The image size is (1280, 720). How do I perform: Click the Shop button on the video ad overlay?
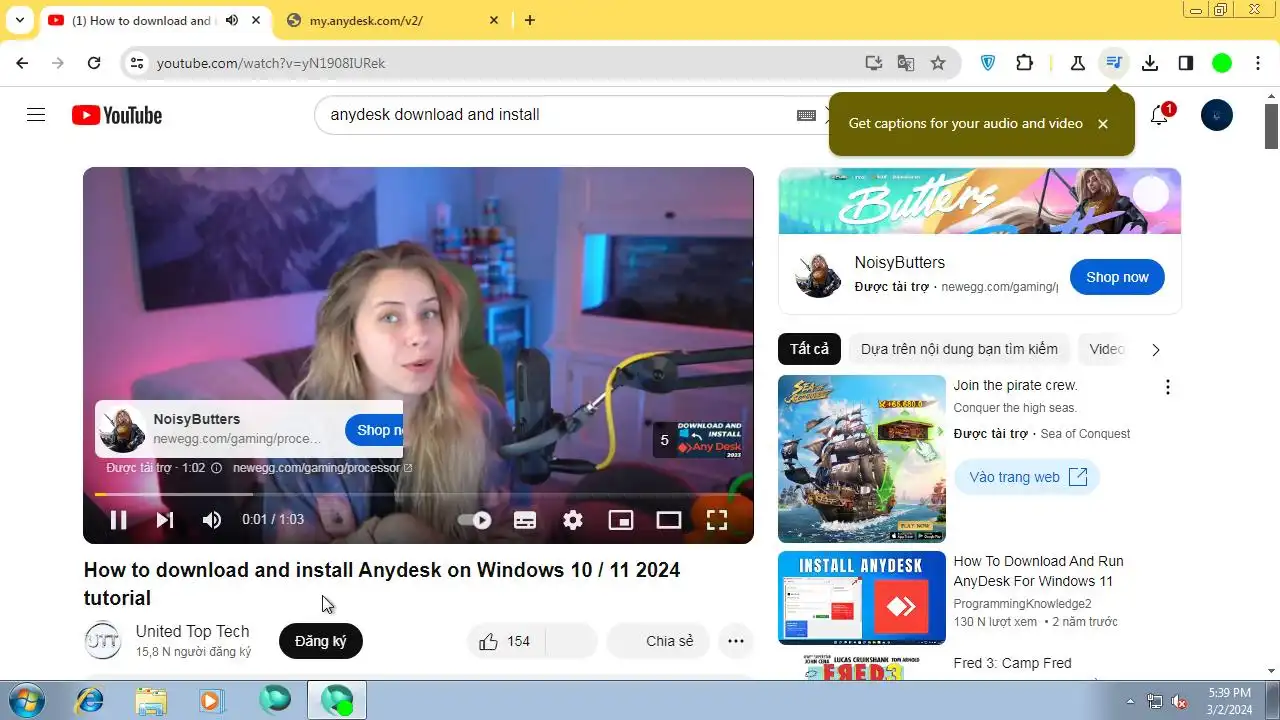(x=374, y=430)
